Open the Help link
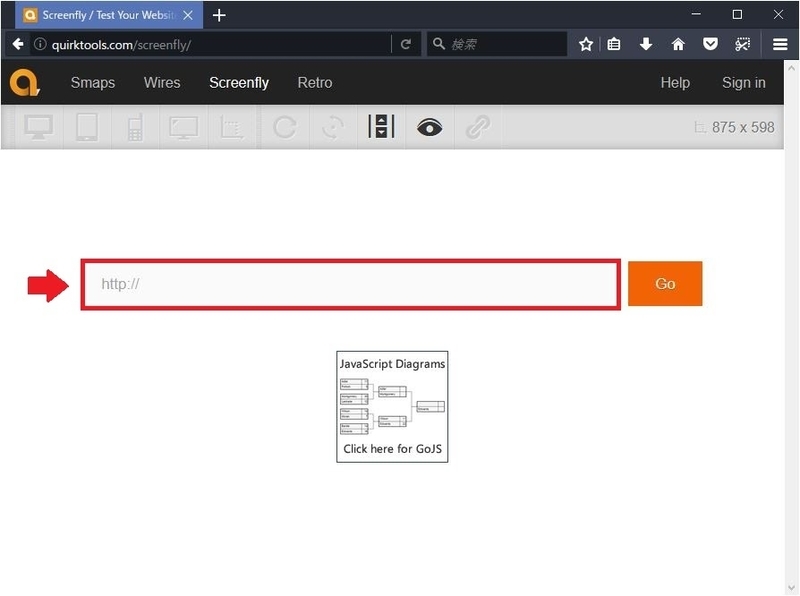The height and width of the screenshot is (596, 800). click(675, 83)
